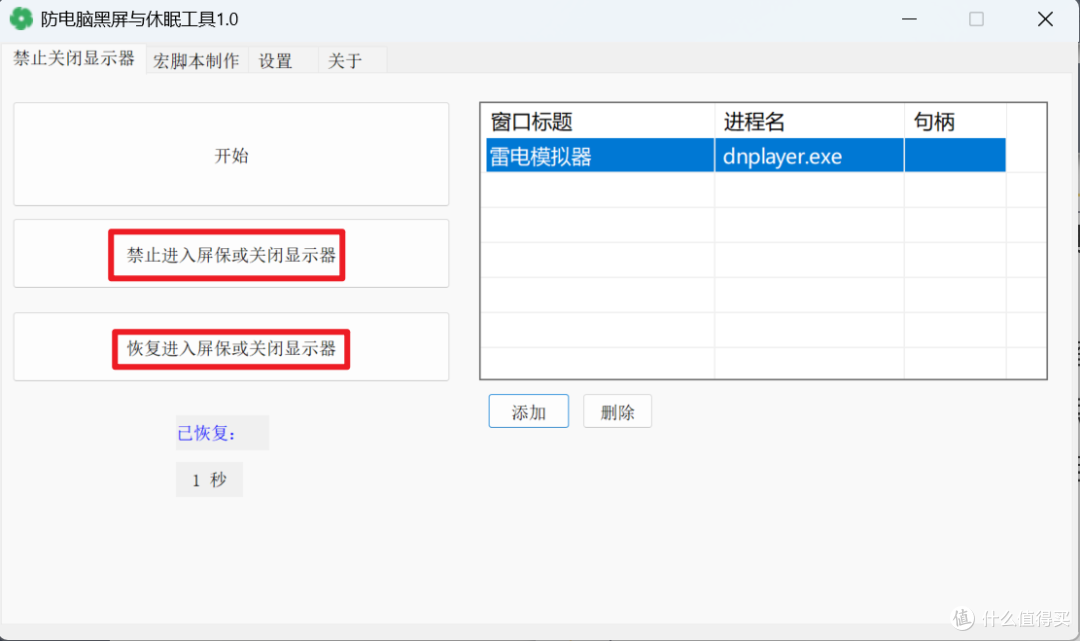The image size is (1080, 641).
Task: Select the 雷电模拟器 table cell
Action: (x=600, y=156)
